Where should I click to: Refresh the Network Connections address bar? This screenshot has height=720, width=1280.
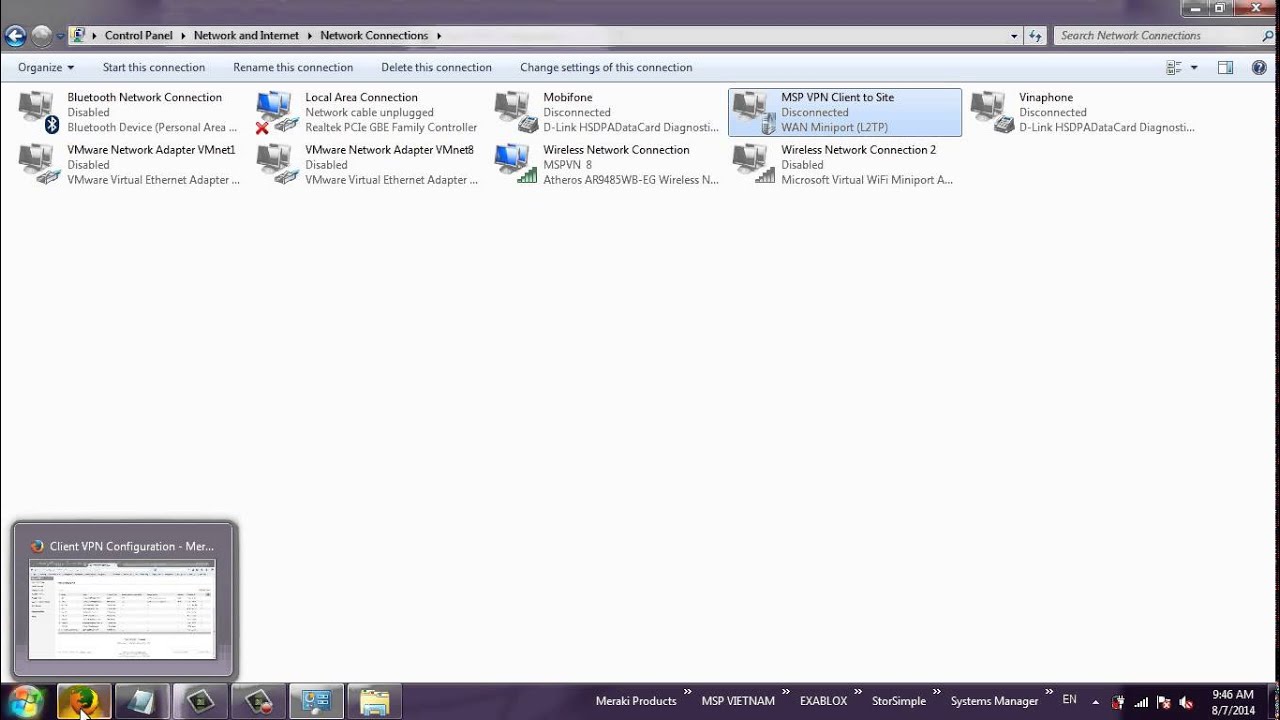(x=1036, y=36)
